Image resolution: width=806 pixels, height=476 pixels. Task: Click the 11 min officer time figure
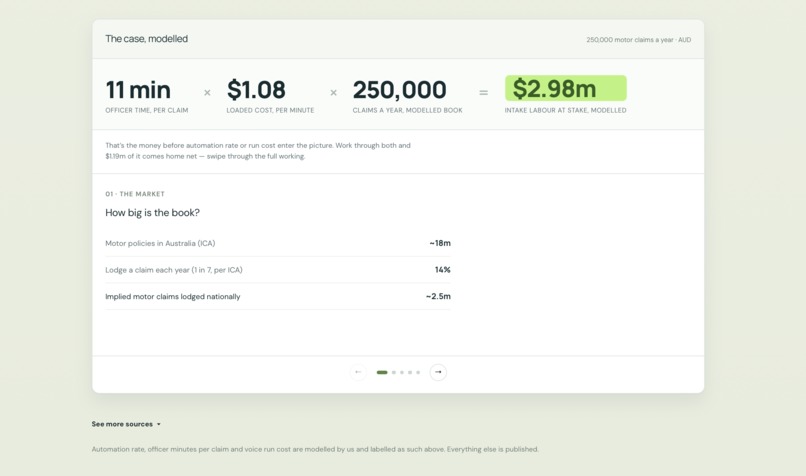pyautogui.click(x=138, y=90)
